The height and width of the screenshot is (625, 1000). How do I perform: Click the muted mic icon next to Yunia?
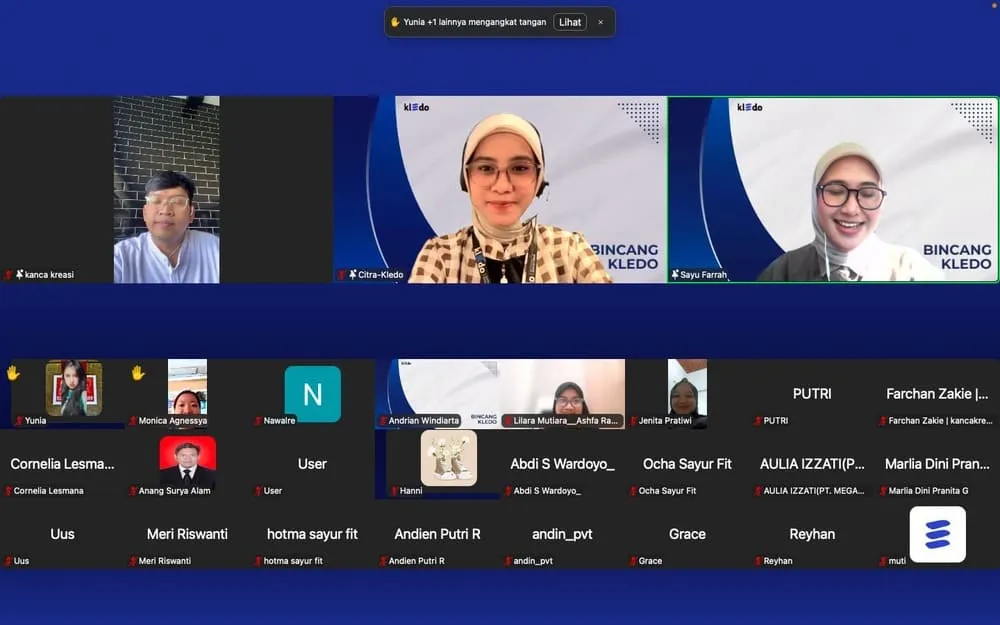[19, 420]
